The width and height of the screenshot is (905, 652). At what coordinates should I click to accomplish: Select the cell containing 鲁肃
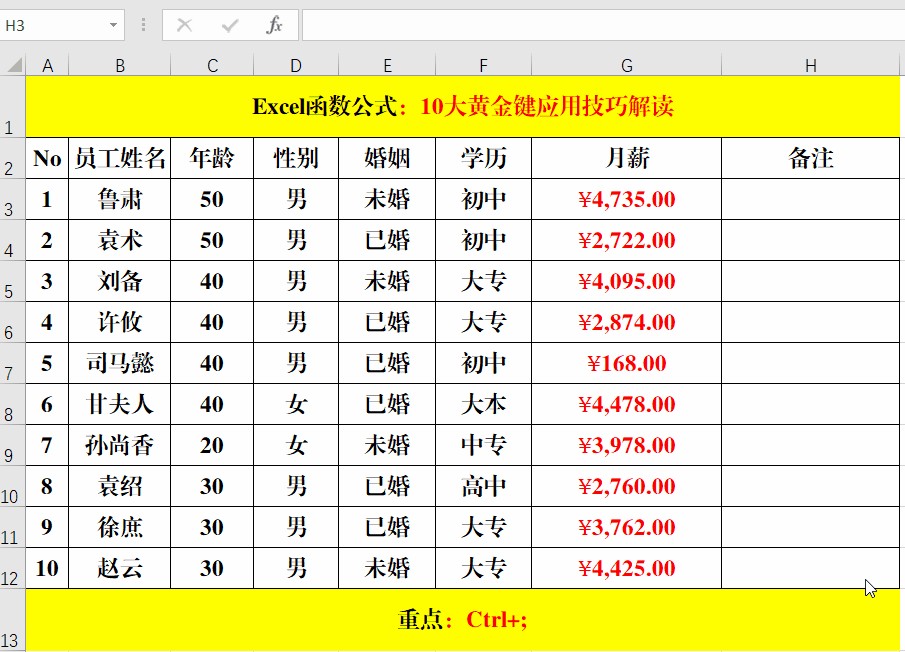point(119,199)
